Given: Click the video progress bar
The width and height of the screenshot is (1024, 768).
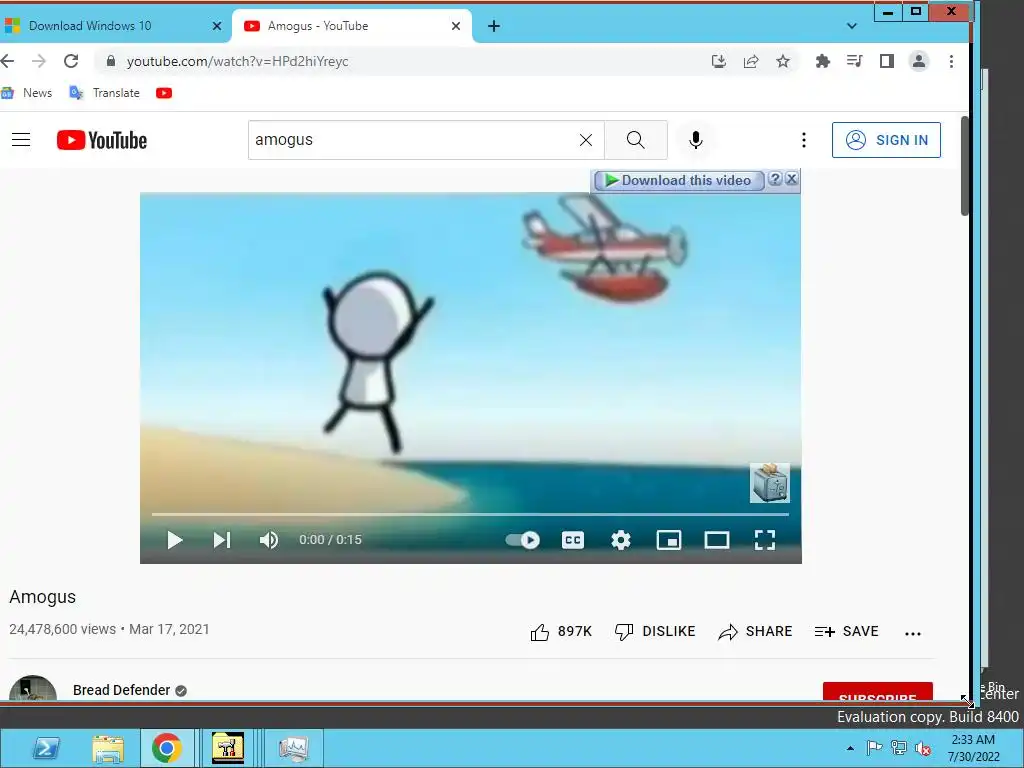Looking at the screenshot, I should (x=470, y=515).
